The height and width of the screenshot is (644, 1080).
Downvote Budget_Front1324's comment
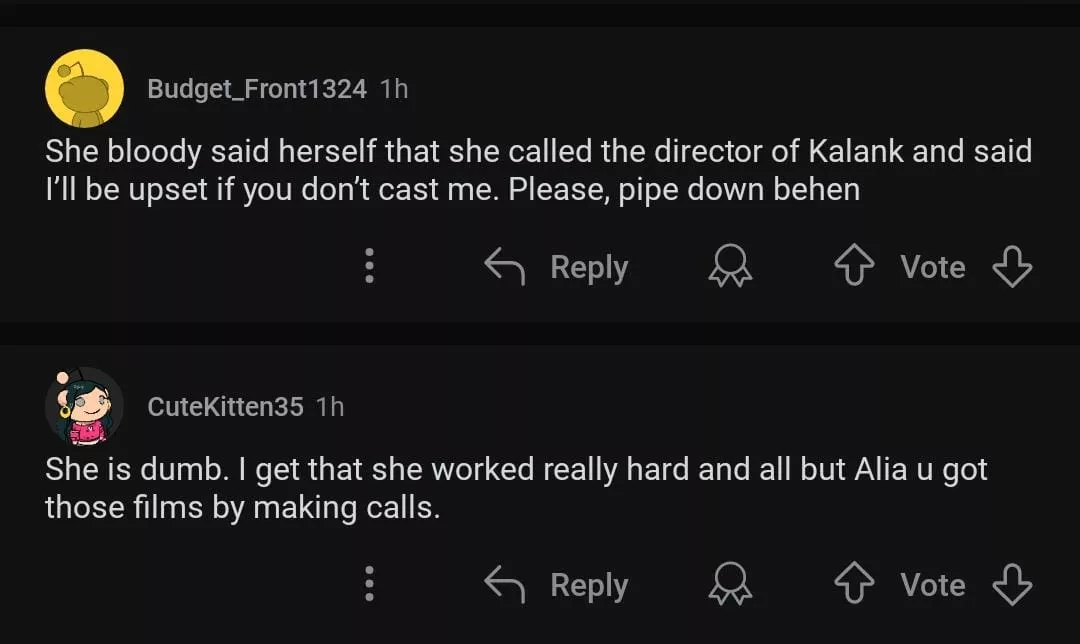click(x=1011, y=267)
